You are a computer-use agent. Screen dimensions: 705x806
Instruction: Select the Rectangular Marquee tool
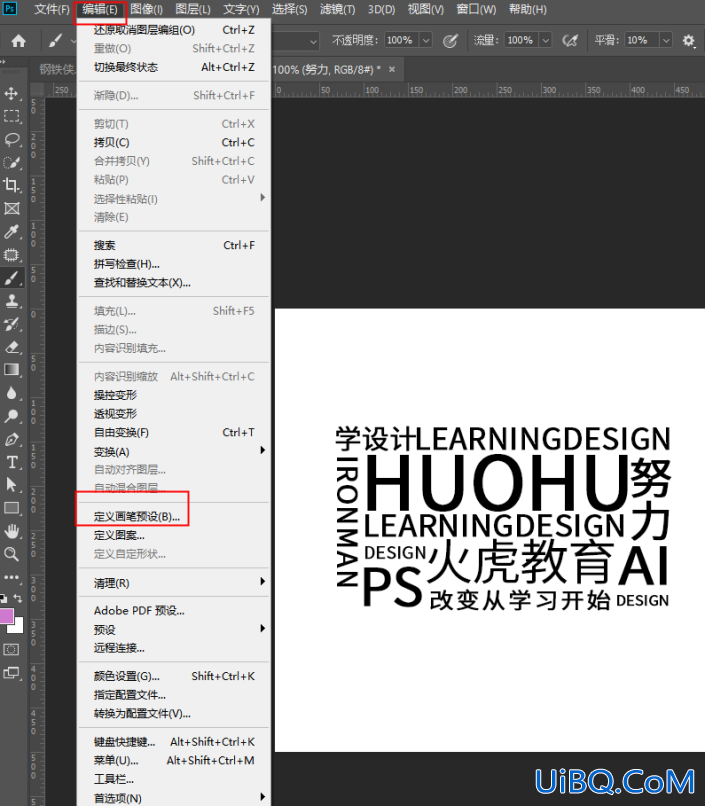[x=11, y=116]
